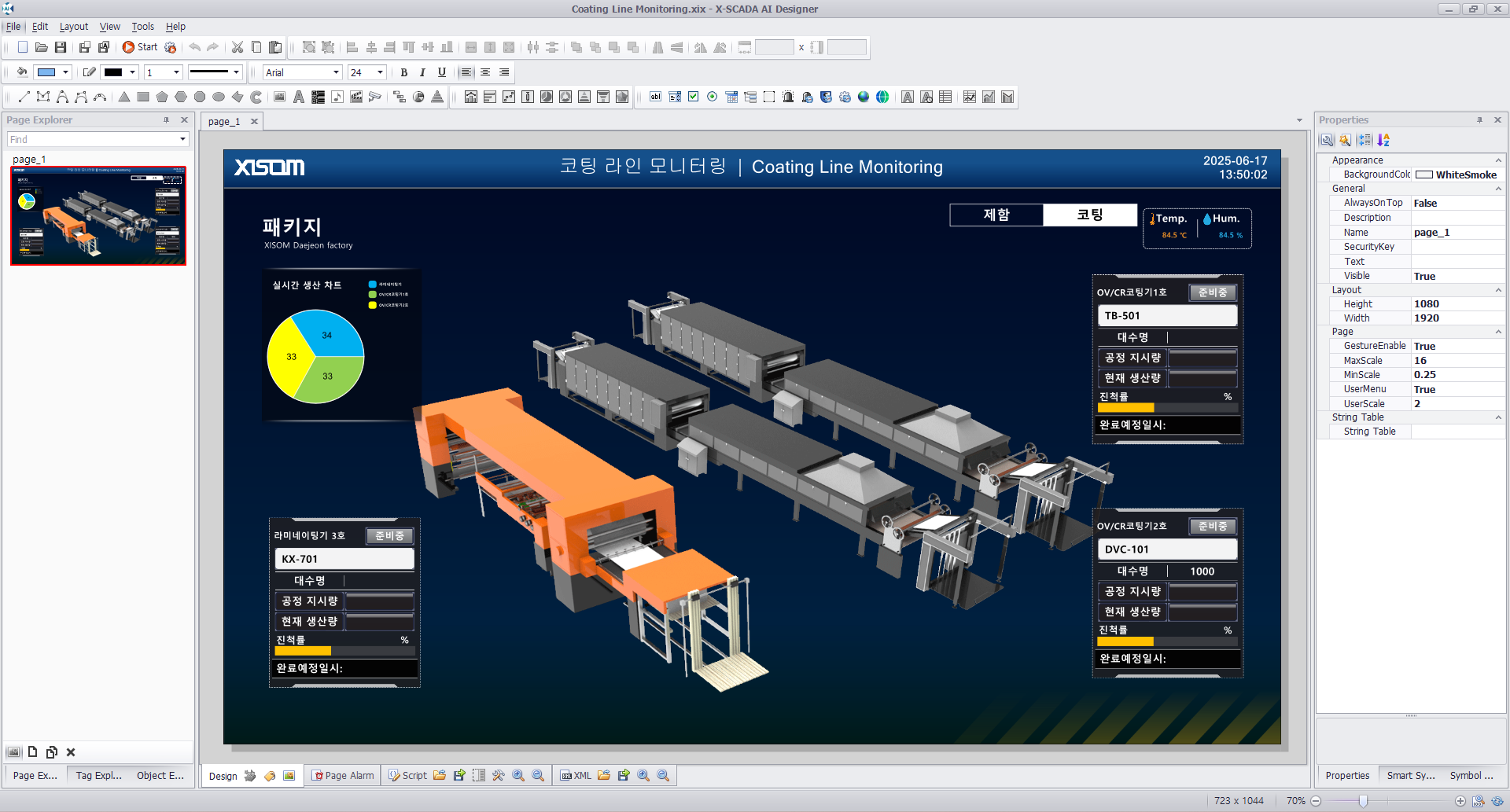Collapse the Appearance property group
The width and height of the screenshot is (1510, 812).
click(x=1498, y=160)
